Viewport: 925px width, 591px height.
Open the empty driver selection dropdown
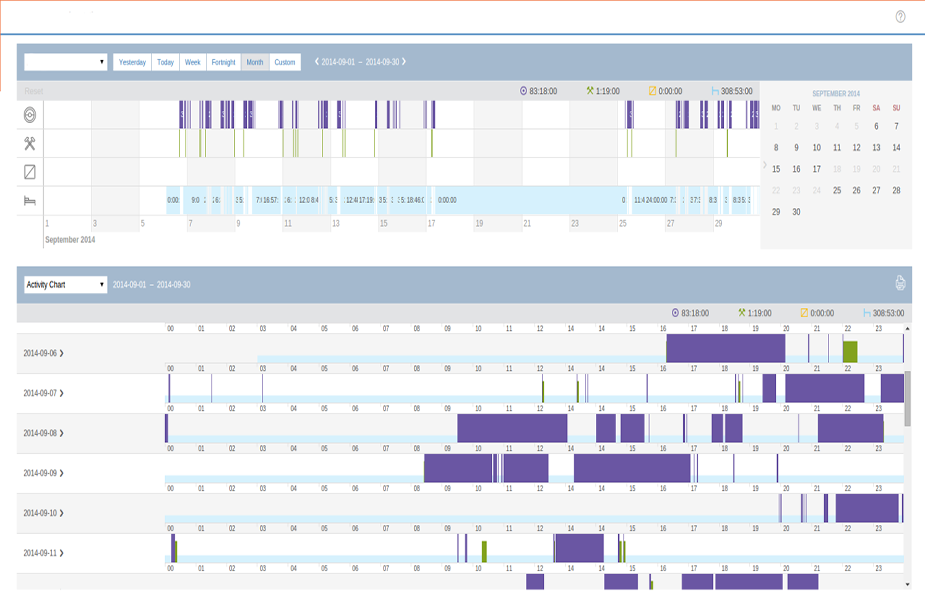(x=66, y=62)
